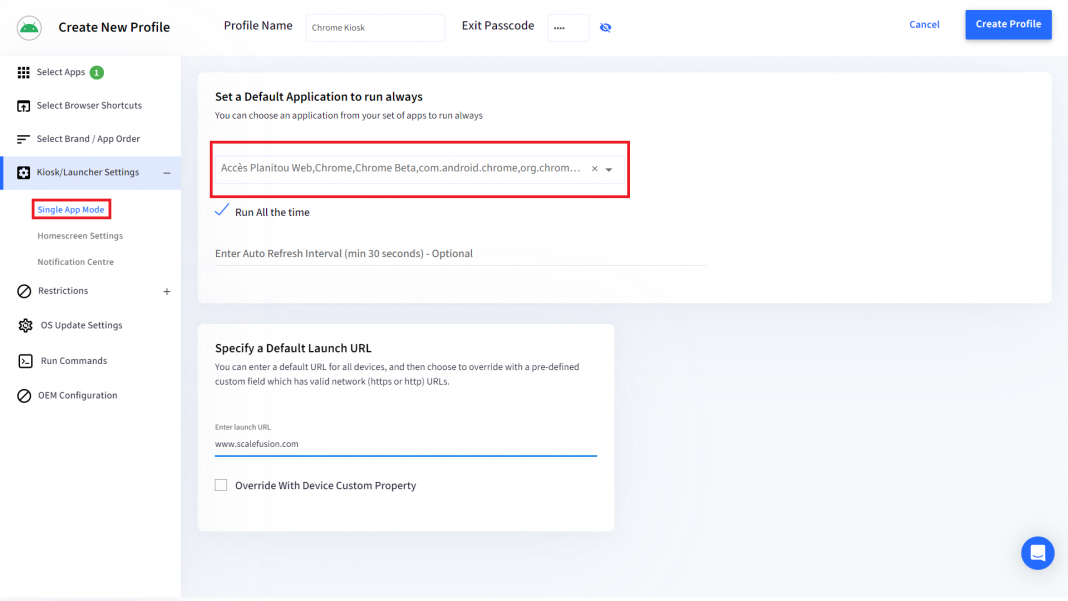Click the OEM Configuration icon
This screenshot has width=1068, height=601.
click(x=23, y=395)
